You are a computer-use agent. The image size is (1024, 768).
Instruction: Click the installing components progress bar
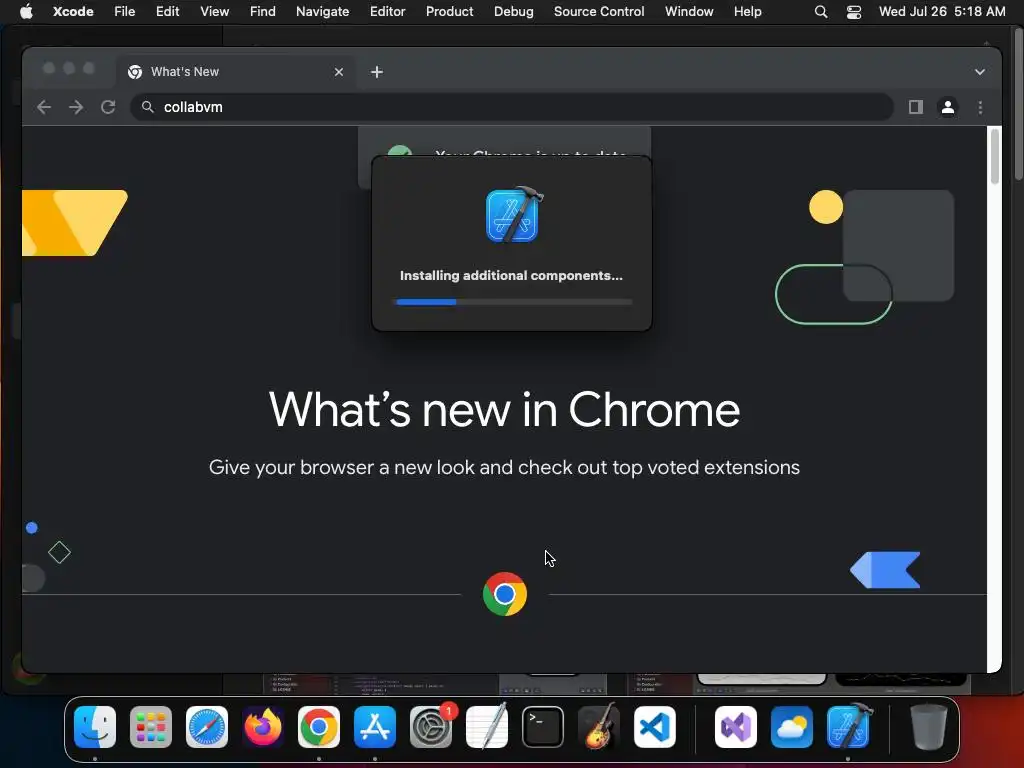point(514,302)
